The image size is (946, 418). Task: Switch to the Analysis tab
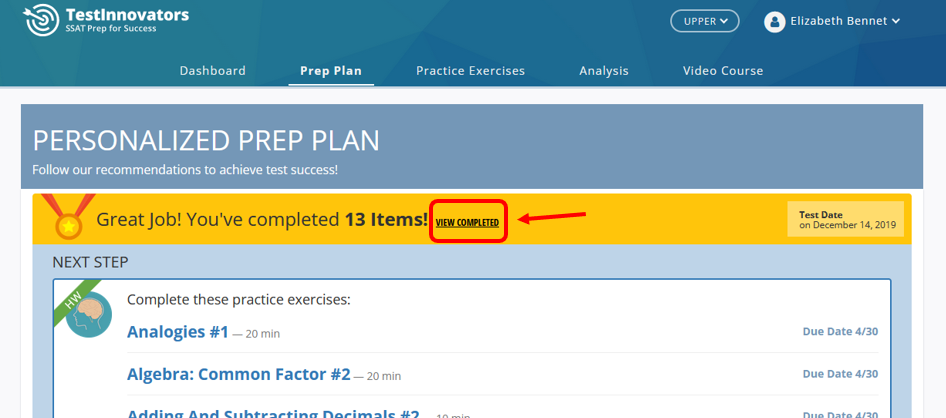click(x=604, y=71)
